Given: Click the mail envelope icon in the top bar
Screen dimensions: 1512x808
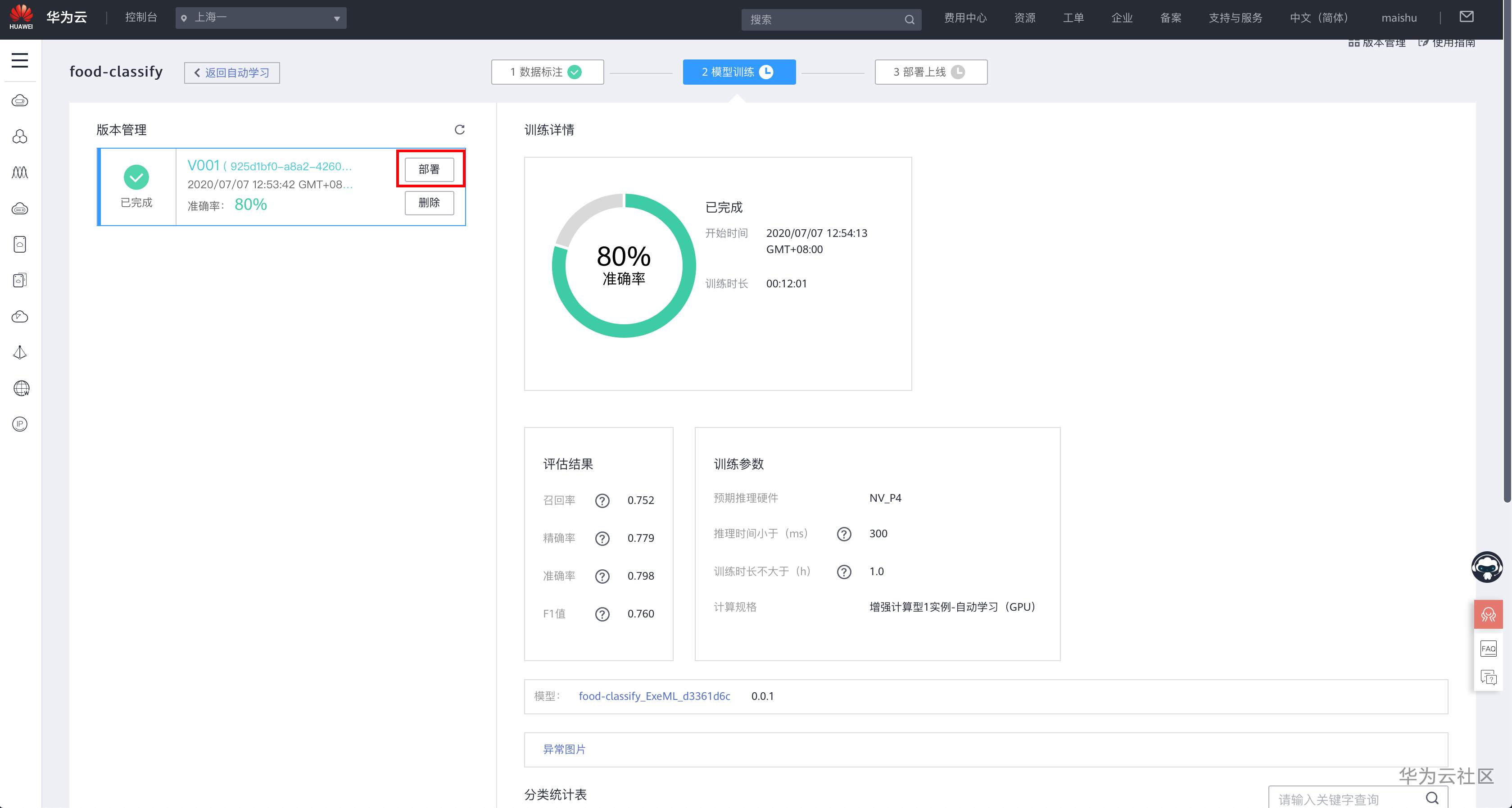Looking at the screenshot, I should 1466,17.
